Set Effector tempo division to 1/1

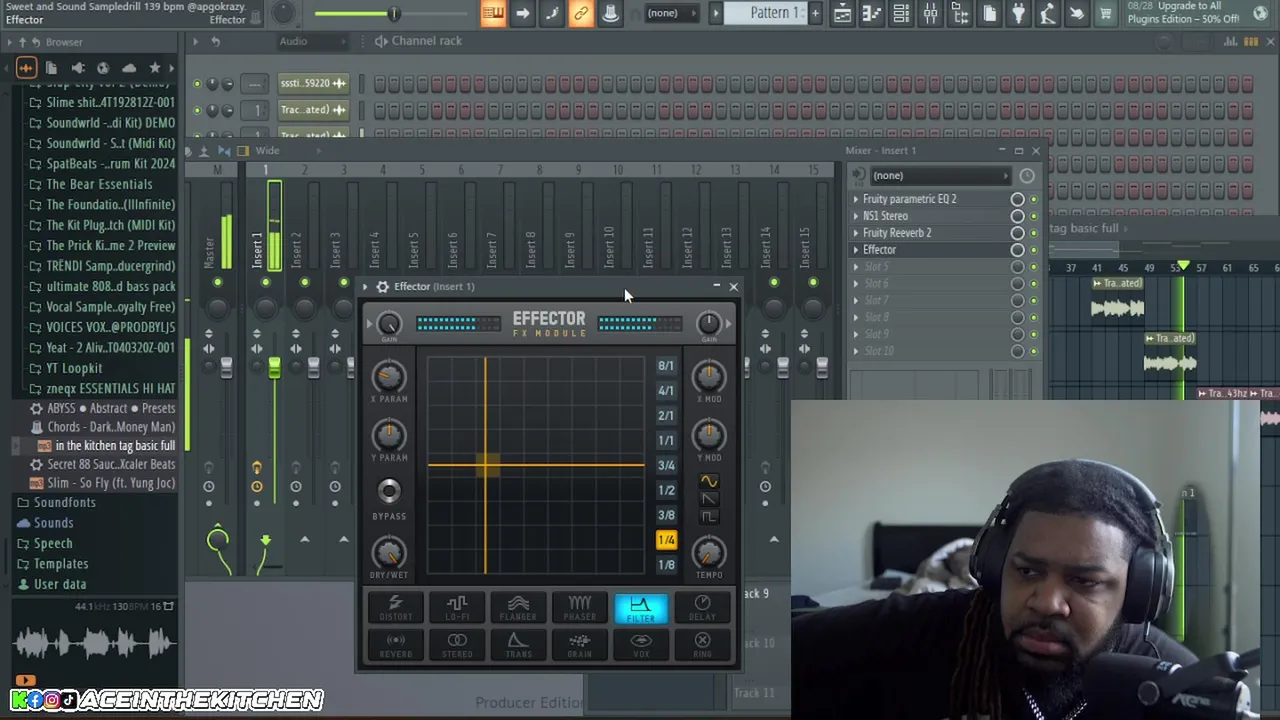click(x=666, y=440)
